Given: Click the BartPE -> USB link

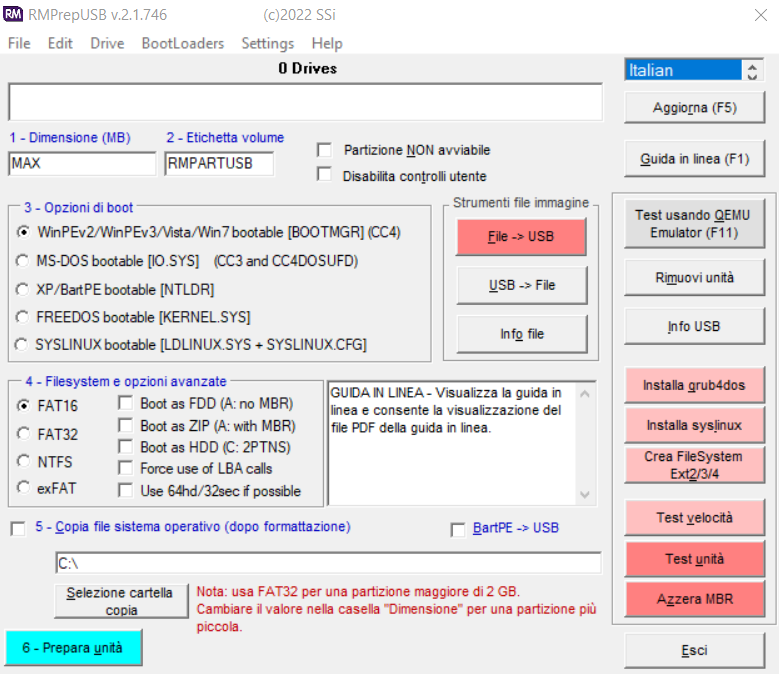Looking at the screenshot, I should (516, 527).
